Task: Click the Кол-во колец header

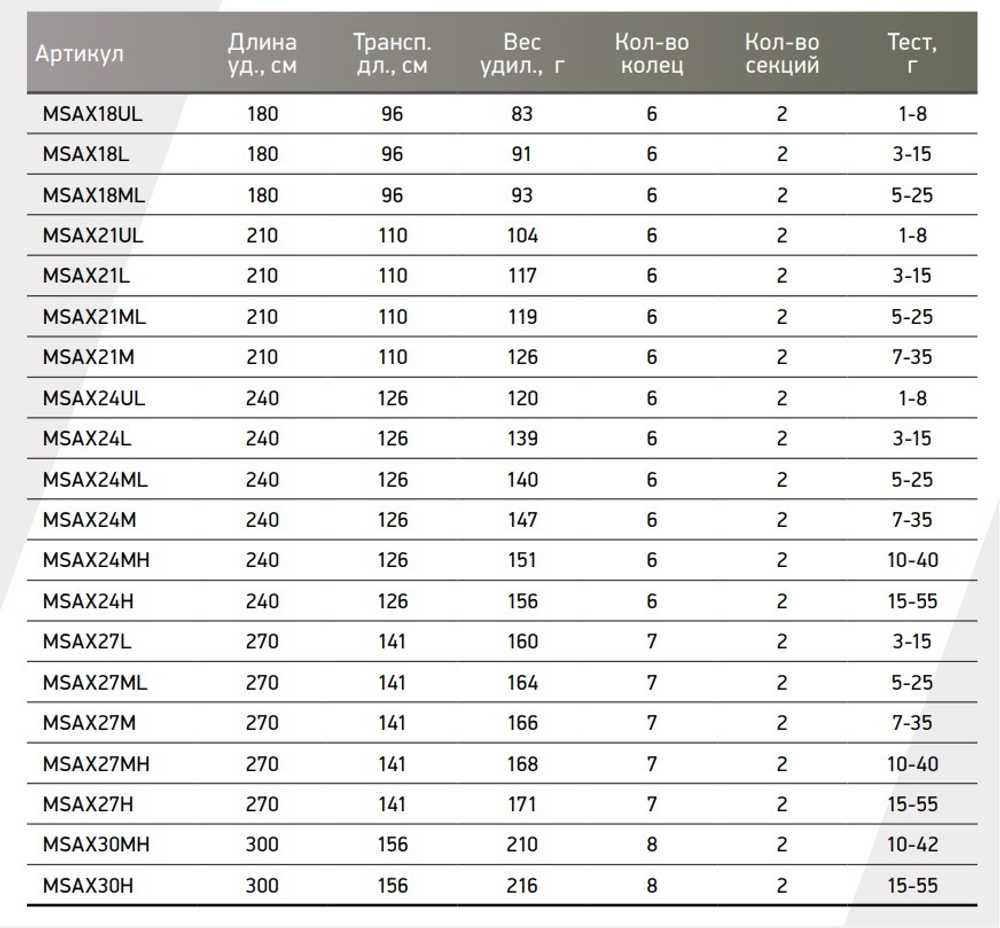Action: coord(652,54)
